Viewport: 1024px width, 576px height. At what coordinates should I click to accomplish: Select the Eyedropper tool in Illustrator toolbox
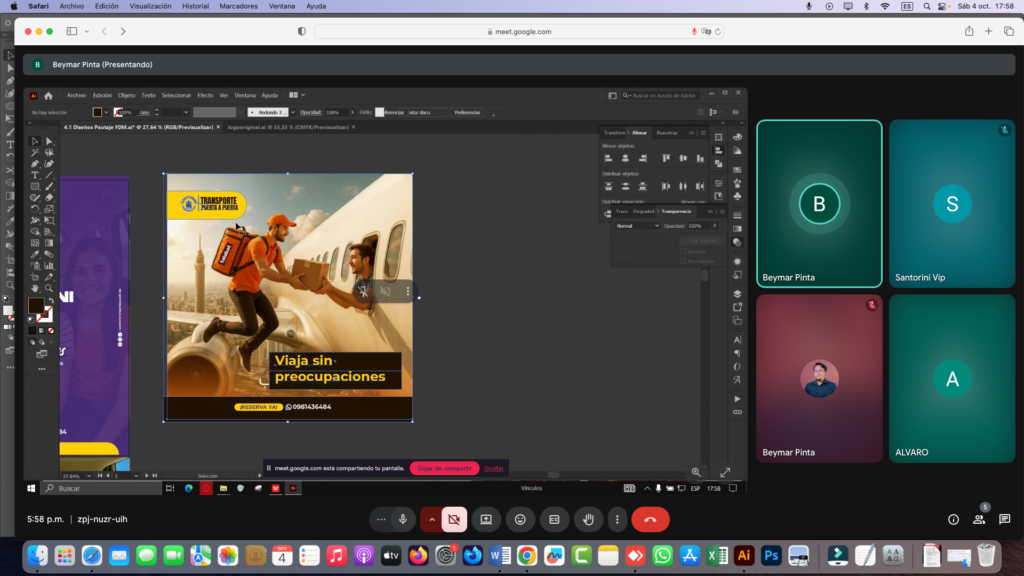pyautogui.click(x=35, y=255)
